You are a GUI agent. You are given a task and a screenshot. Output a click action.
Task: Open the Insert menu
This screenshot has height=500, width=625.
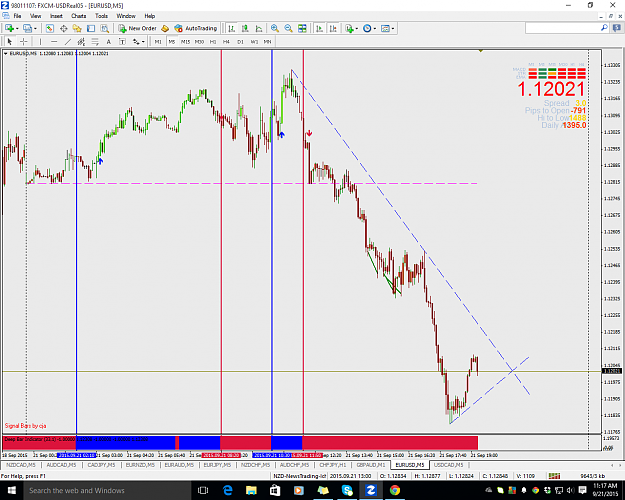point(56,16)
